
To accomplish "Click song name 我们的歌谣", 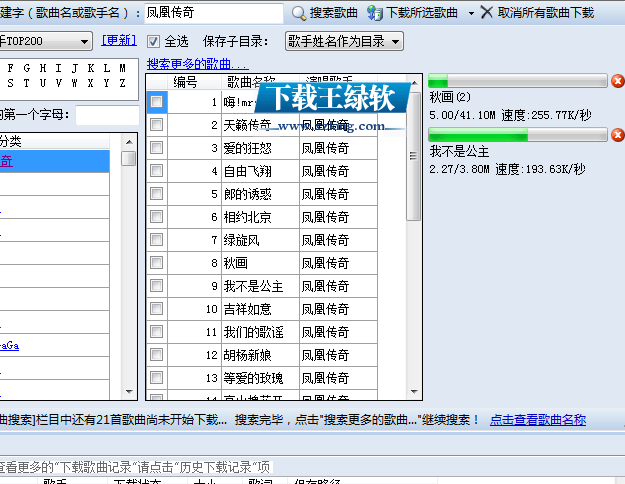I will pyautogui.click(x=253, y=332).
